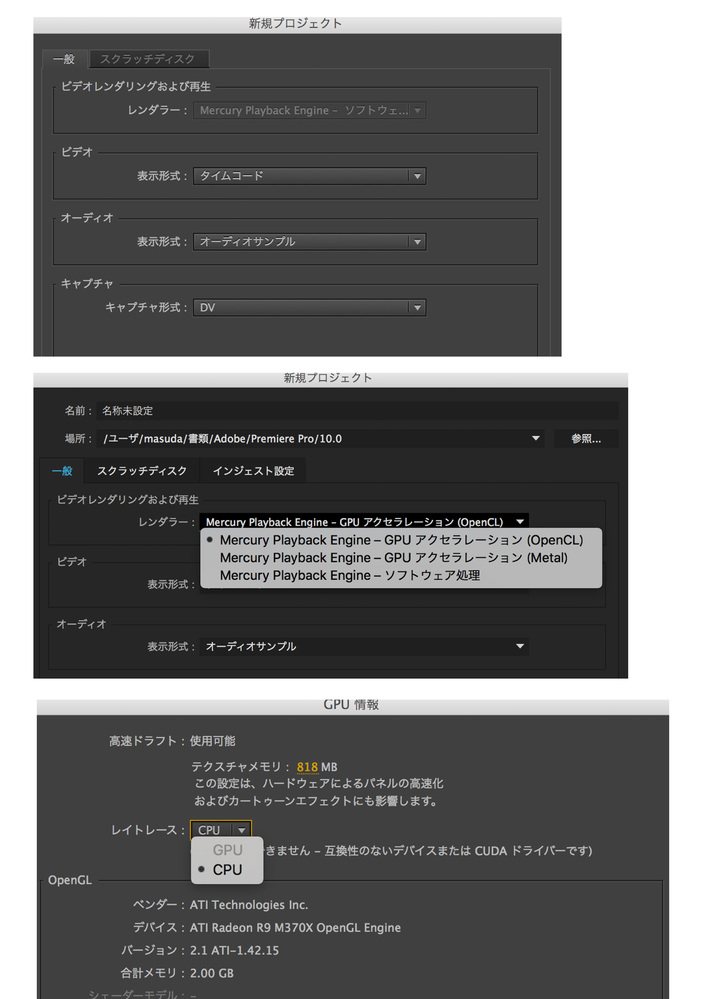Choose ソフトウェア処理 renderer option
The image size is (706, 999).
(401, 576)
